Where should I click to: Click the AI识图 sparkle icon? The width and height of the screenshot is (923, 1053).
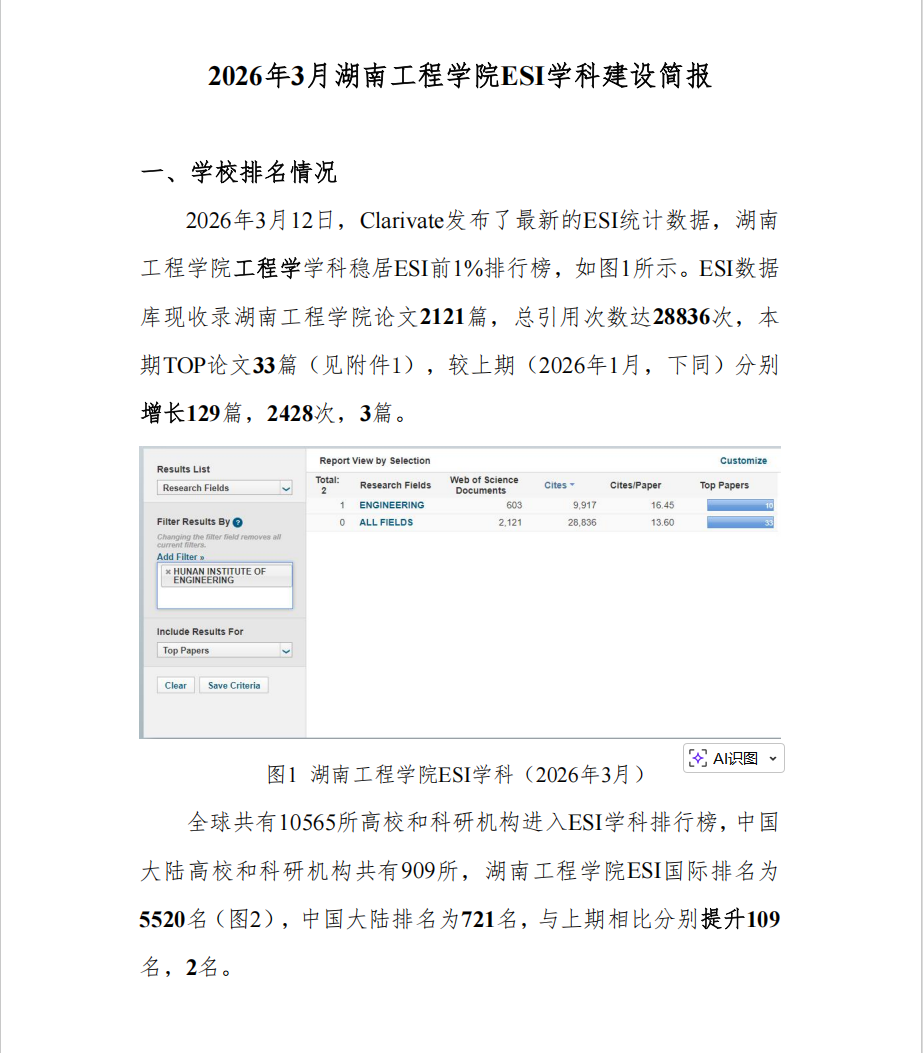coord(698,758)
